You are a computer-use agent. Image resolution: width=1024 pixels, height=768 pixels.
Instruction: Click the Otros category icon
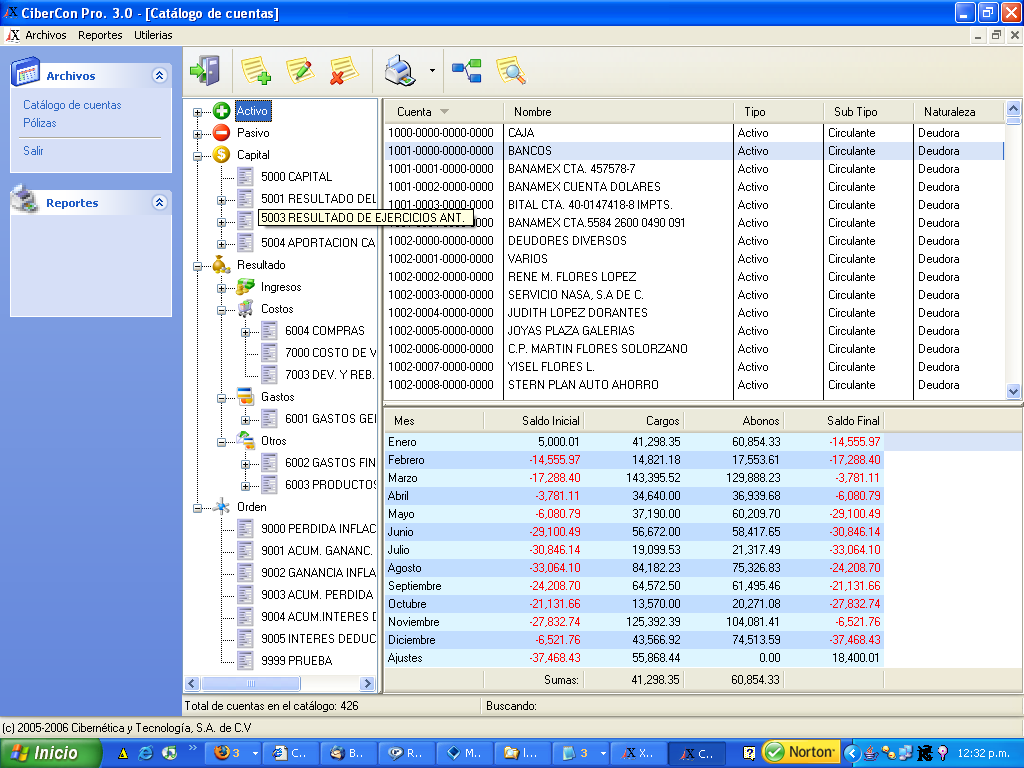[x=246, y=440]
